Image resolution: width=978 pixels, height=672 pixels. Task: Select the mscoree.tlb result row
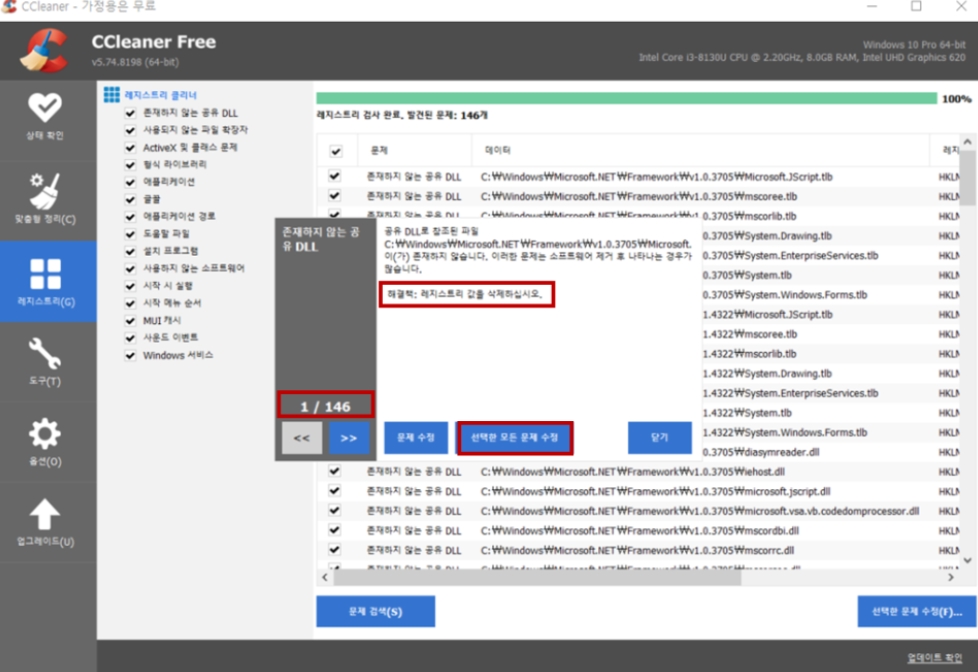point(639,197)
